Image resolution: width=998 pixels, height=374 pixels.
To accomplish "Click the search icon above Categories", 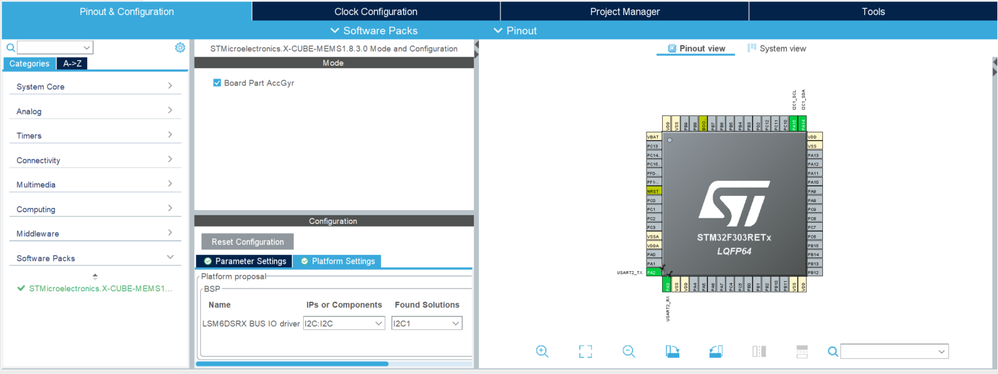I will click(10, 47).
